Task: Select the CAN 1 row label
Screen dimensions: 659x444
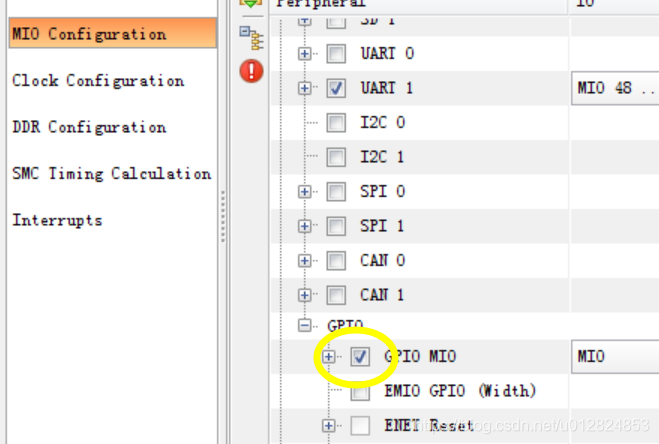Action: pos(382,295)
